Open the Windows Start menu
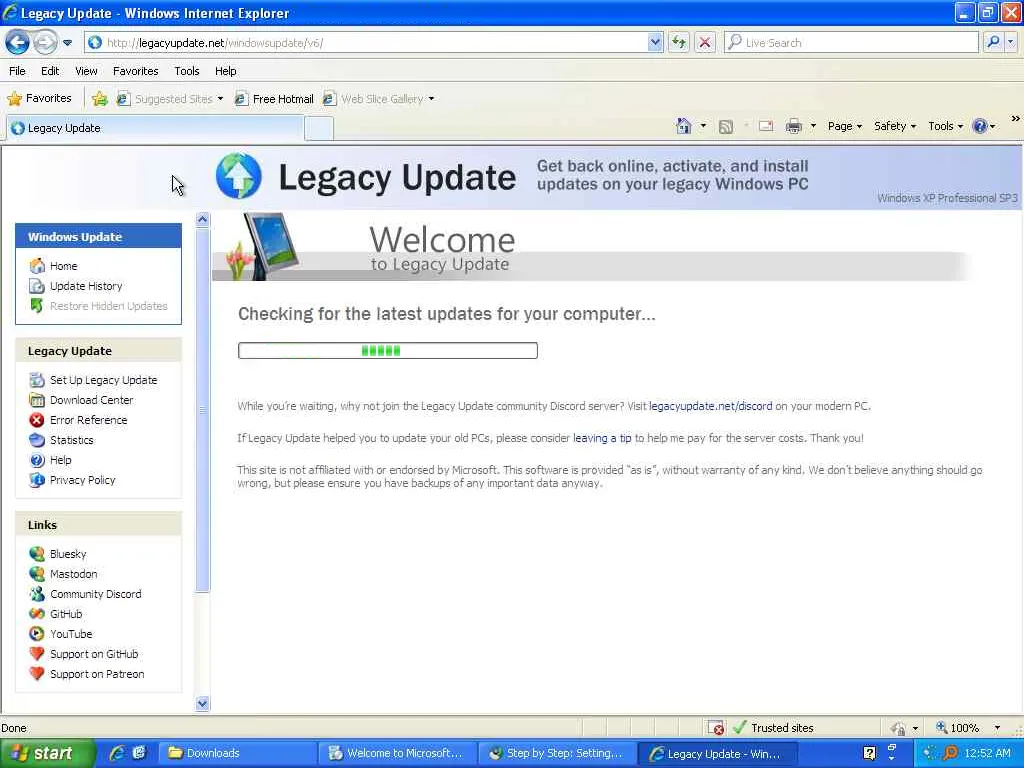Image resolution: width=1024 pixels, height=768 pixels. pyautogui.click(x=47, y=753)
